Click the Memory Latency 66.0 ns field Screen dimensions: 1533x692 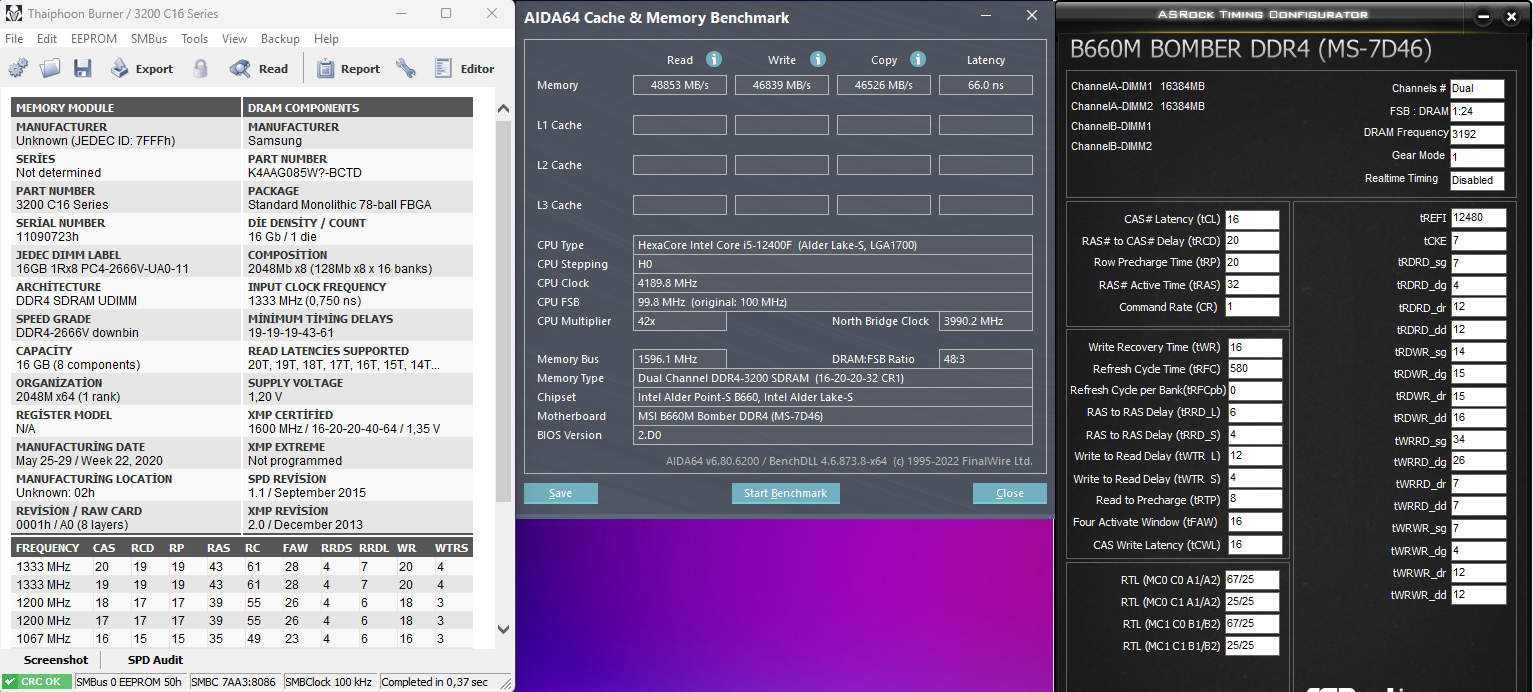[986, 85]
